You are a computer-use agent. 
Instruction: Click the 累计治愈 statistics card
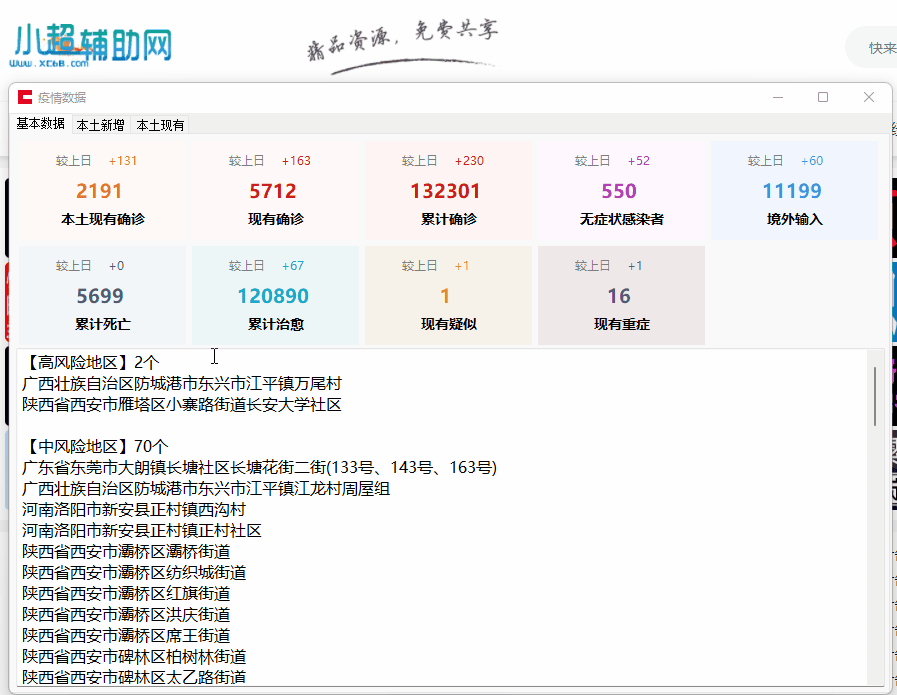point(274,295)
